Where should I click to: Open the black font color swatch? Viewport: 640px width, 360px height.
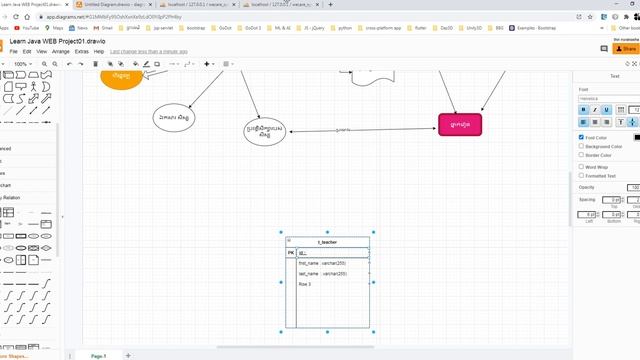tap(637, 138)
